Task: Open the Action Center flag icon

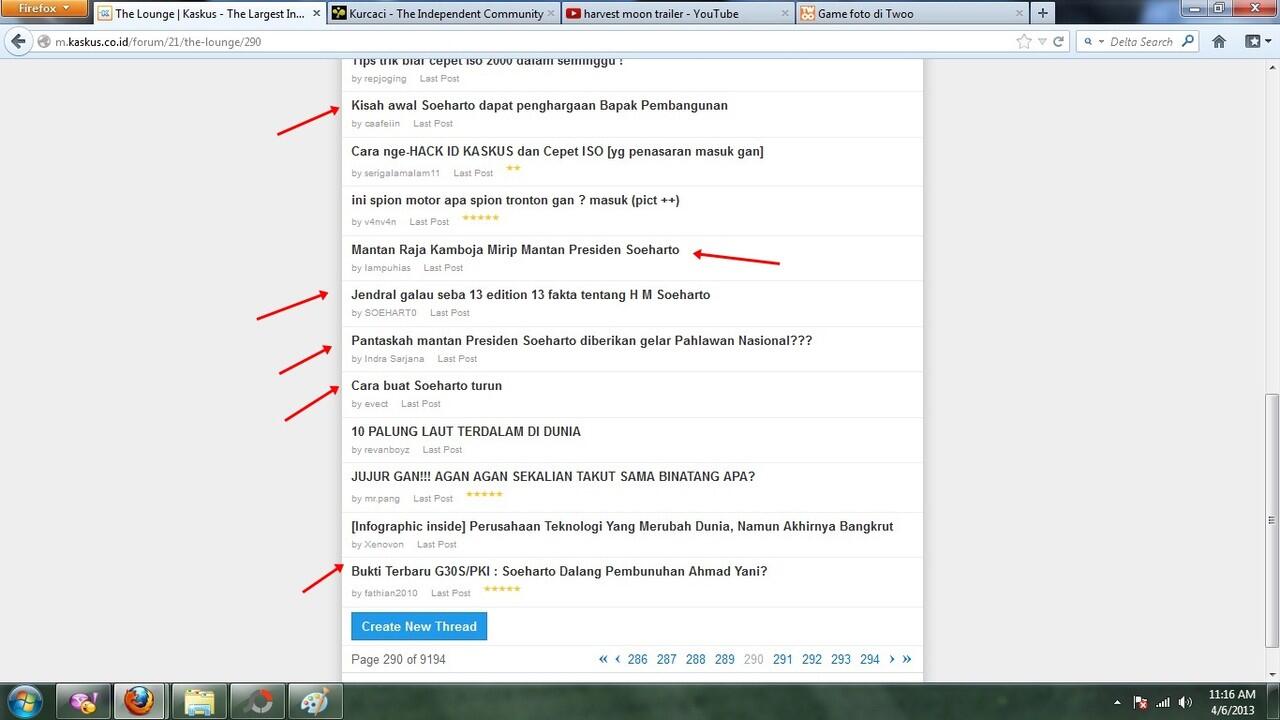Action: (1139, 702)
